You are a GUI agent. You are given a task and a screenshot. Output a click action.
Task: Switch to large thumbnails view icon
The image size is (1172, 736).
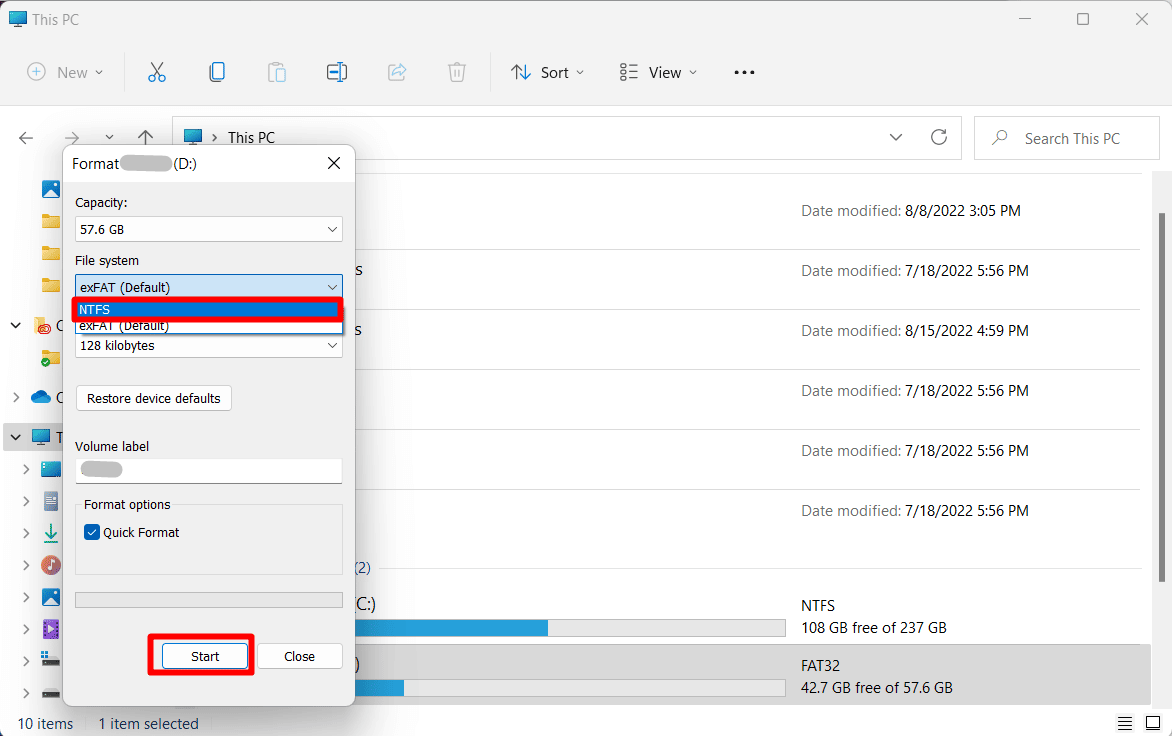click(x=1153, y=723)
